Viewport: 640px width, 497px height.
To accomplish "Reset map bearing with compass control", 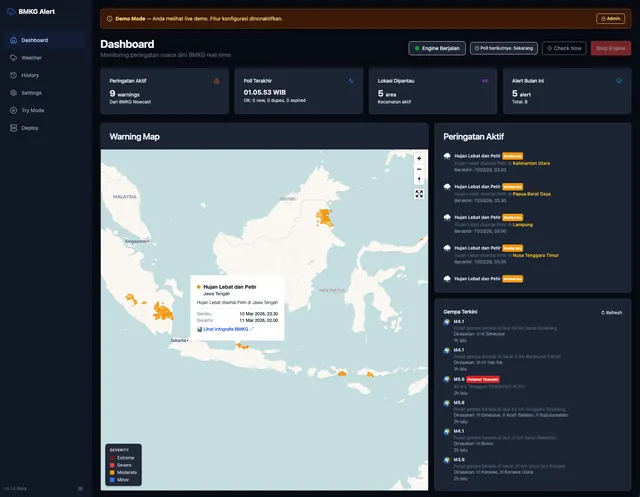I will pyautogui.click(x=419, y=180).
